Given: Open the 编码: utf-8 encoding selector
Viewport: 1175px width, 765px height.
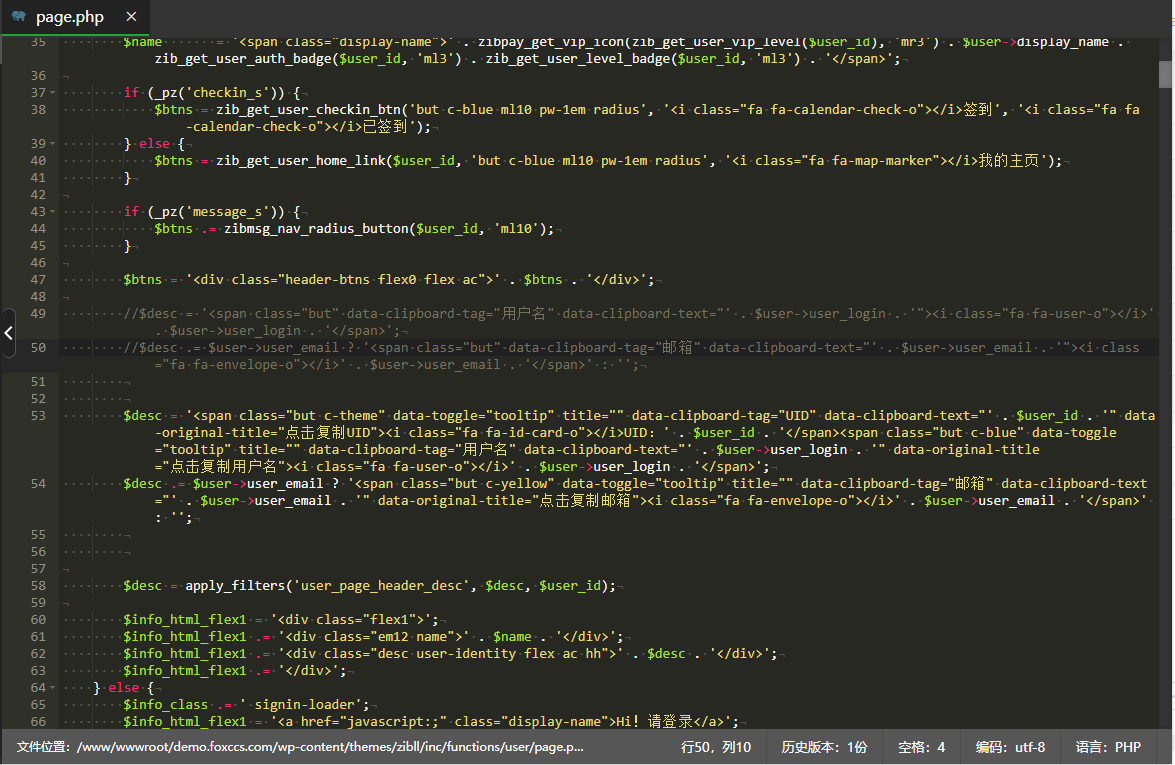Looking at the screenshot, I should coord(1010,747).
